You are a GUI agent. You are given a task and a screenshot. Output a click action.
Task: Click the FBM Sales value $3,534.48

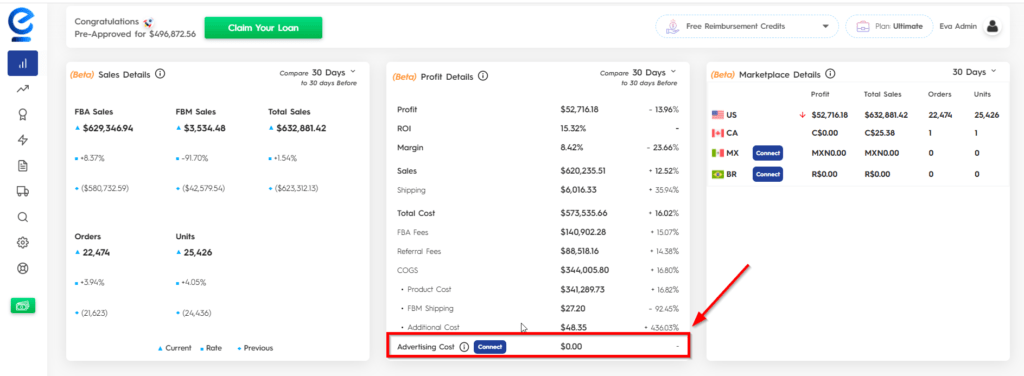pos(204,129)
